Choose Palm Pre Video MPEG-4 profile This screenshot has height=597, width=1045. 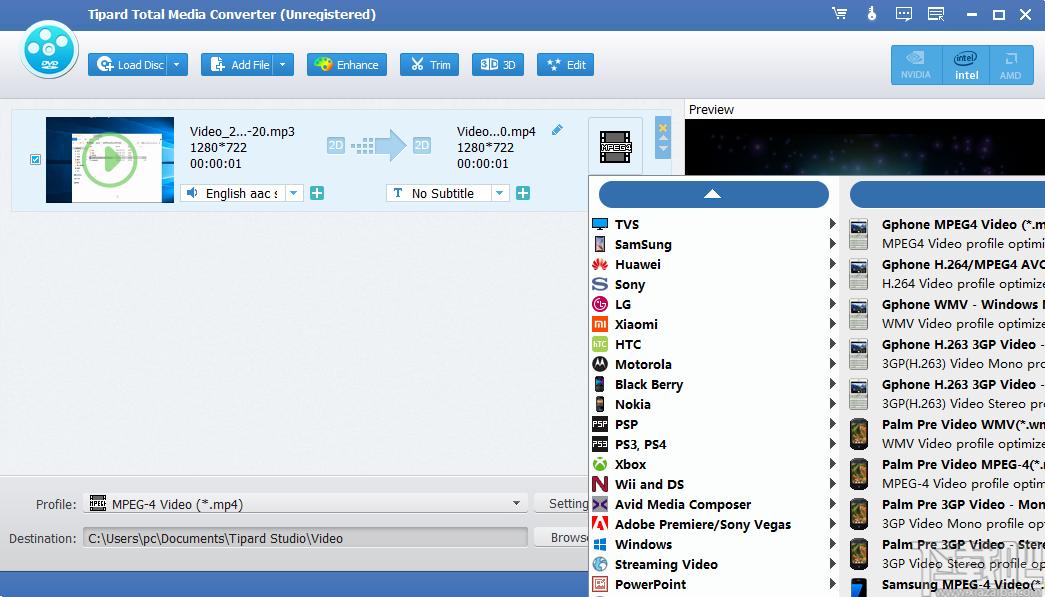tap(946, 474)
